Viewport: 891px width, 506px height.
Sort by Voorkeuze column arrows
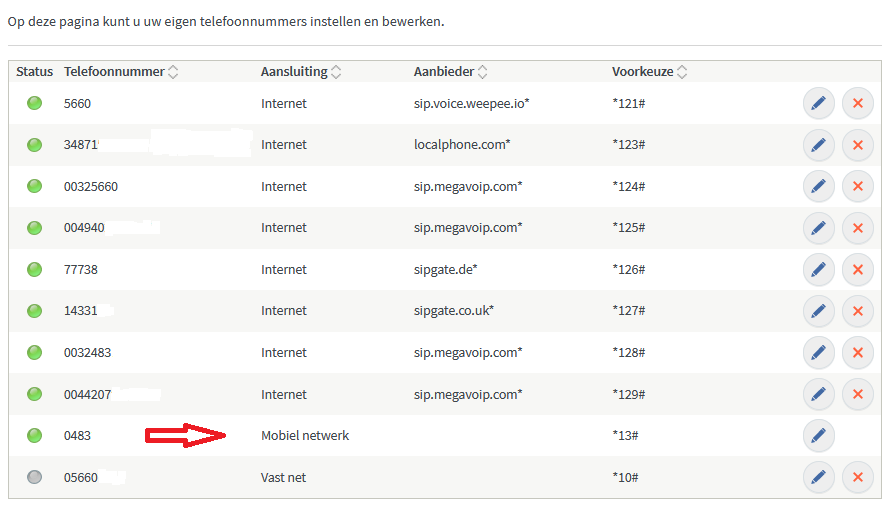pyautogui.click(x=682, y=72)
